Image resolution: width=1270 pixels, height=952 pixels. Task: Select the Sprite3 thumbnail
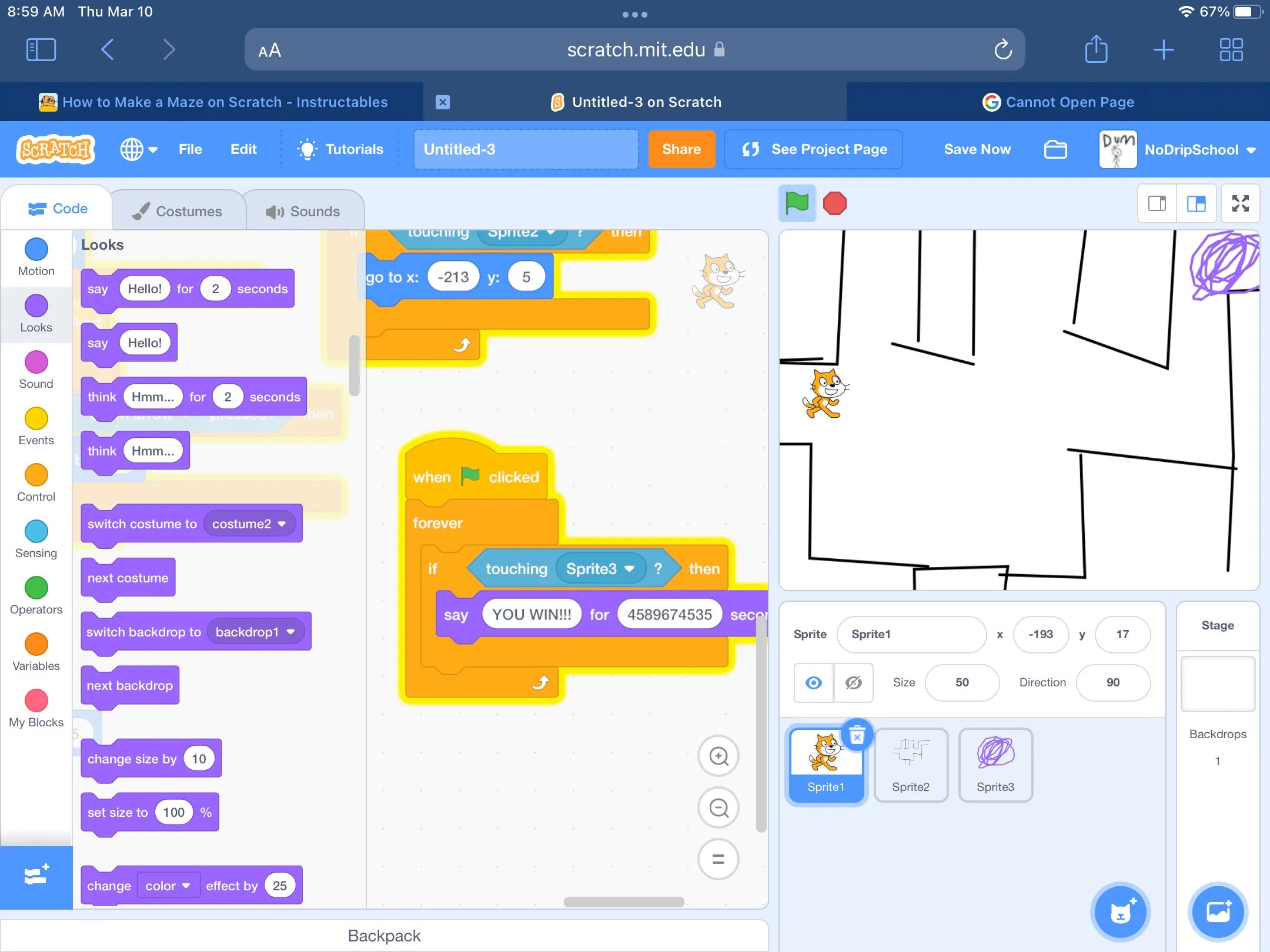click(995, 765)
